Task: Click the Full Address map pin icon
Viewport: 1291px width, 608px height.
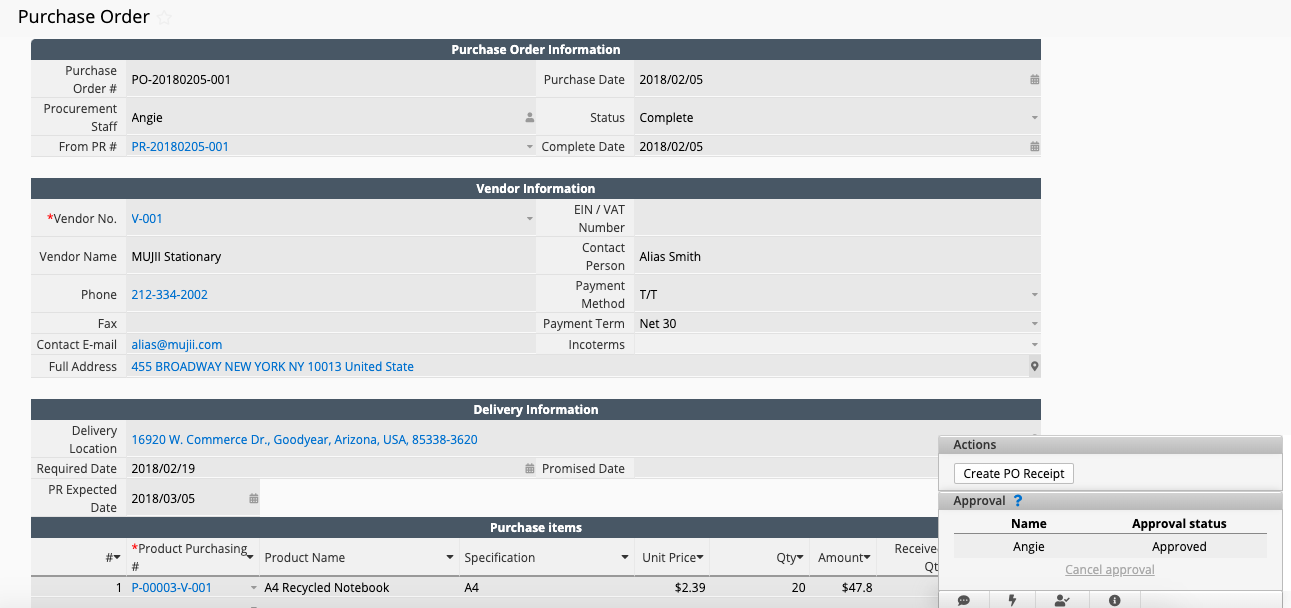Action: pyautogui.click(x=1034, y=367)
